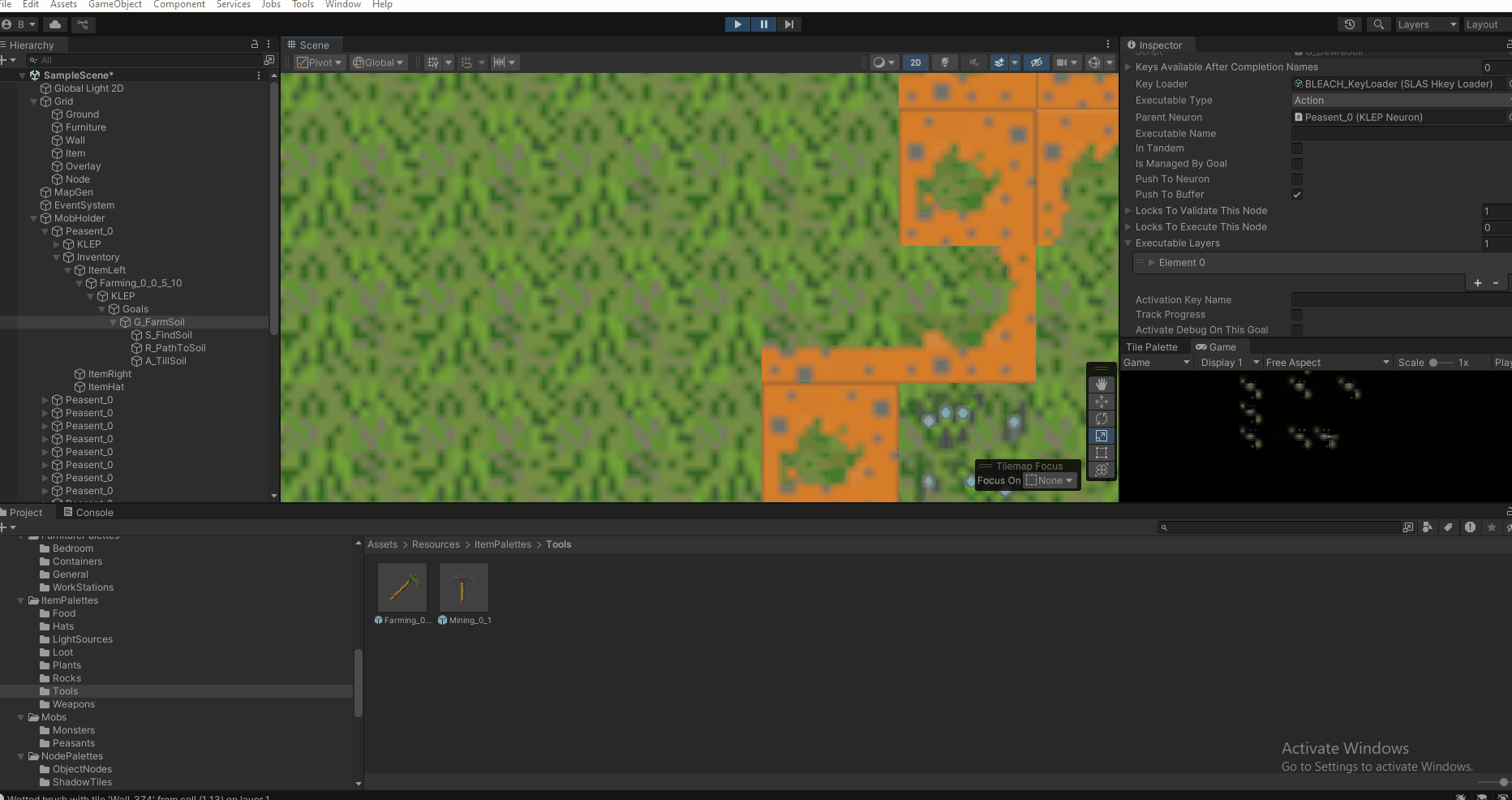Click the Step frame button

click(789, 24)
